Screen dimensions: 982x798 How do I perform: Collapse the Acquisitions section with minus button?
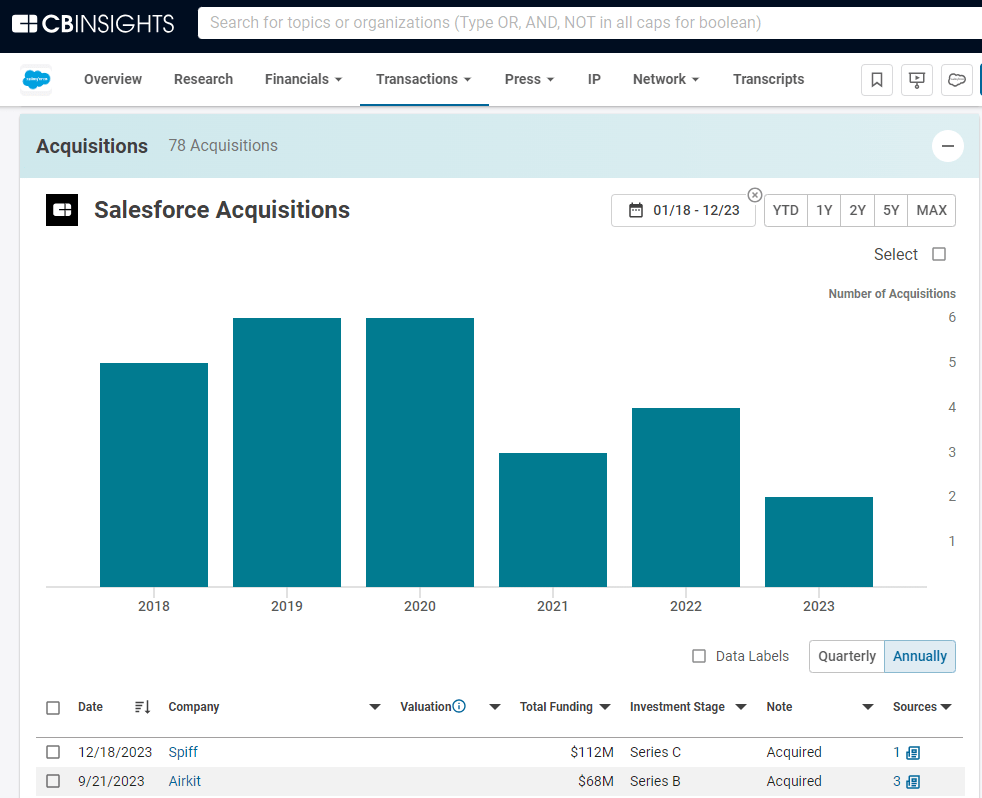[x=948, y=146]
